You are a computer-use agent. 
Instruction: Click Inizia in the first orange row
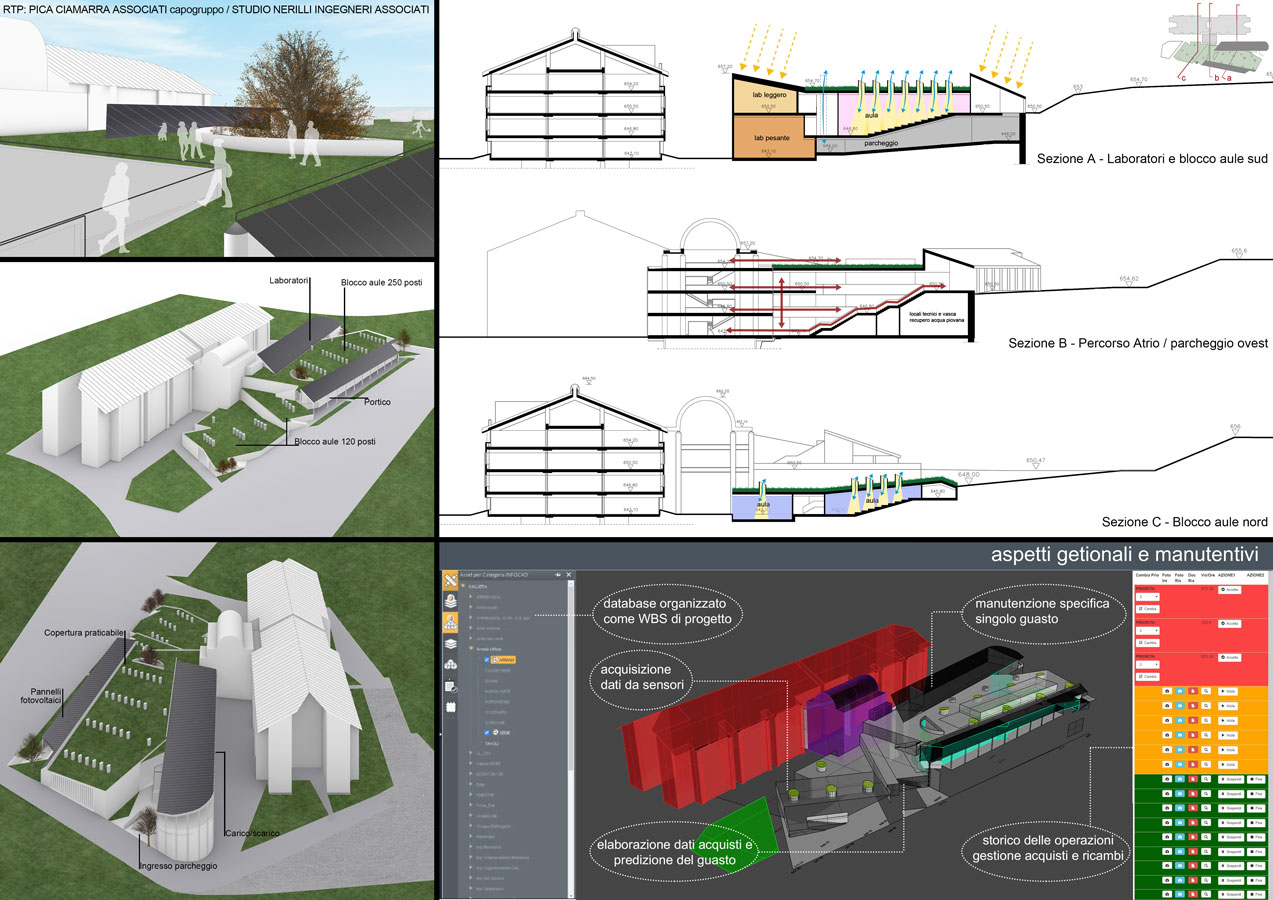[x=1228, y=691]
